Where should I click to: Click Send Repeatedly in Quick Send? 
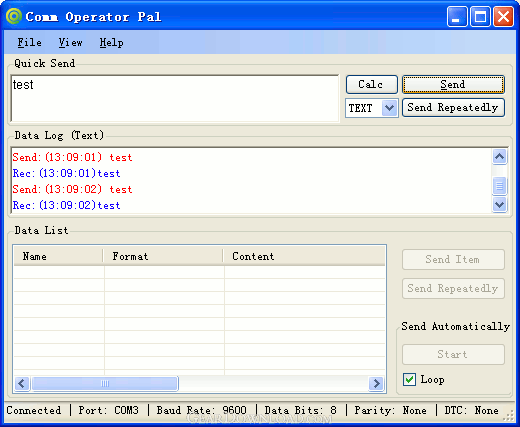(x=453, y=107)
